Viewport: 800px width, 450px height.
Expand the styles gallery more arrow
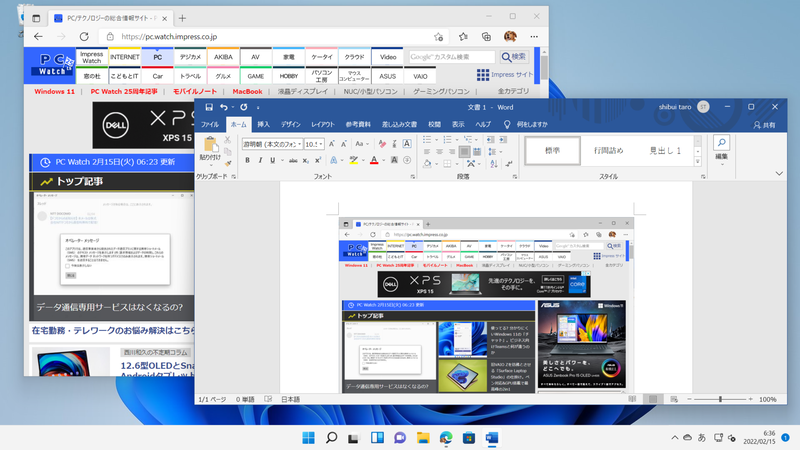(697, 162)
